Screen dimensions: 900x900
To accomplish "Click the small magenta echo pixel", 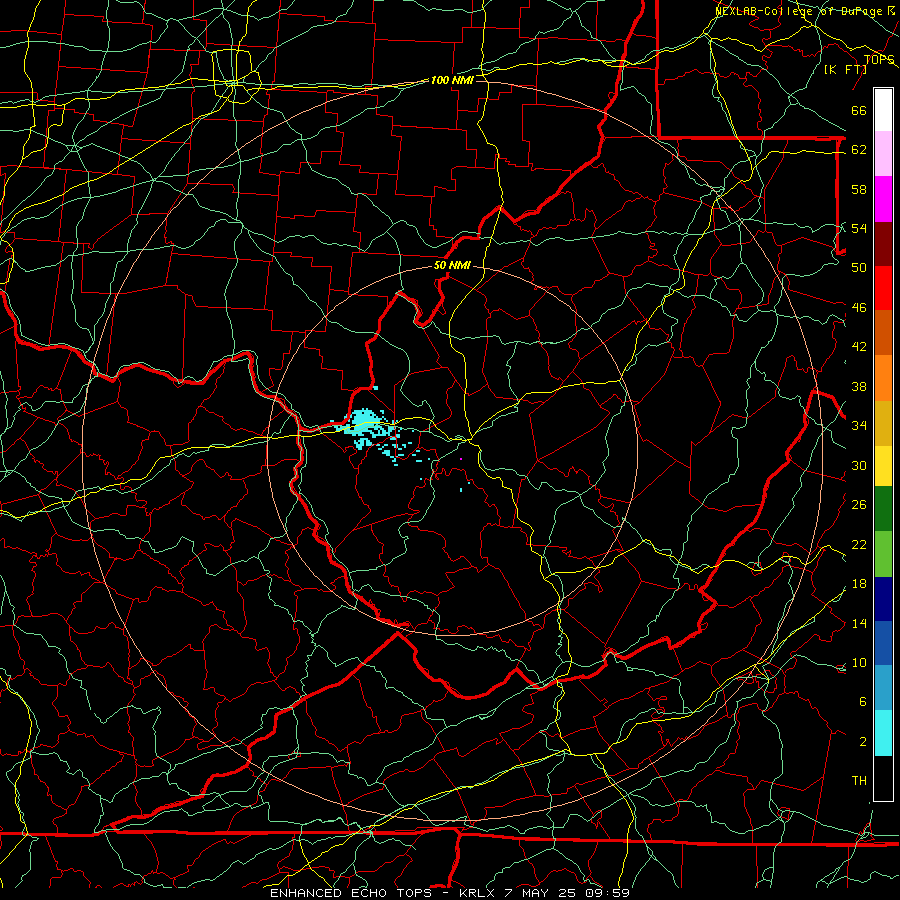I will (461, 459).
